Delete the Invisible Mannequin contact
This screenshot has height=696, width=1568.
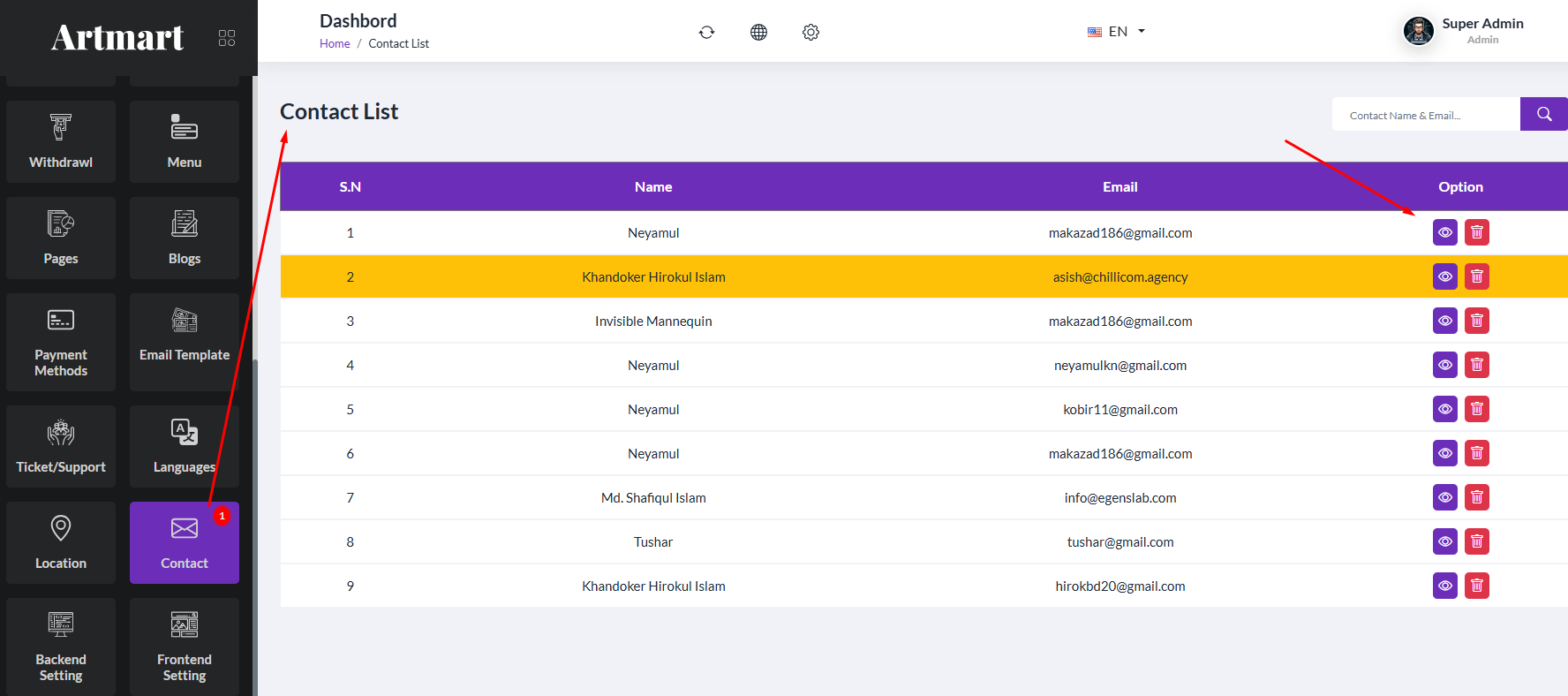[1476, 321]
